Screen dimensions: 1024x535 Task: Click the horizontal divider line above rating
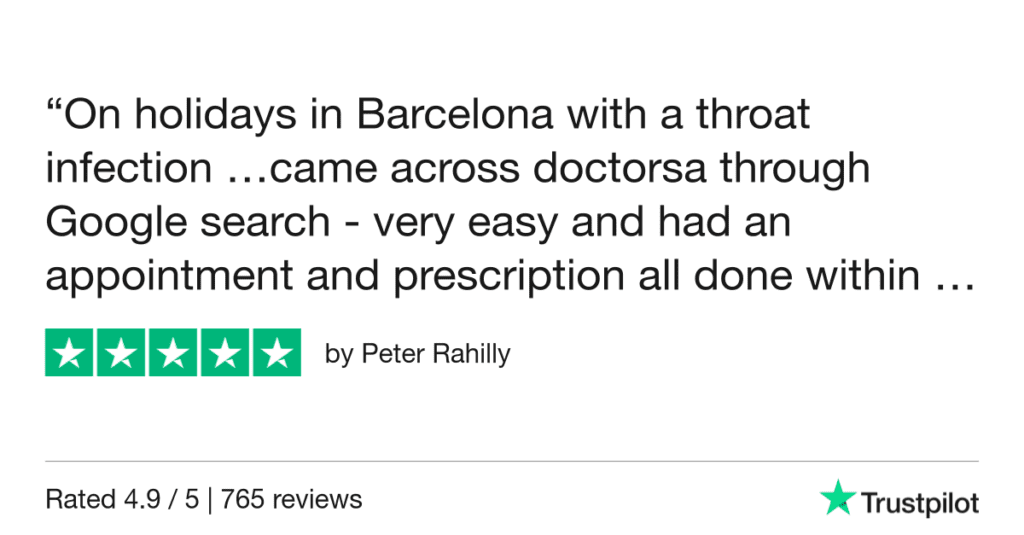tap(512, 462)
